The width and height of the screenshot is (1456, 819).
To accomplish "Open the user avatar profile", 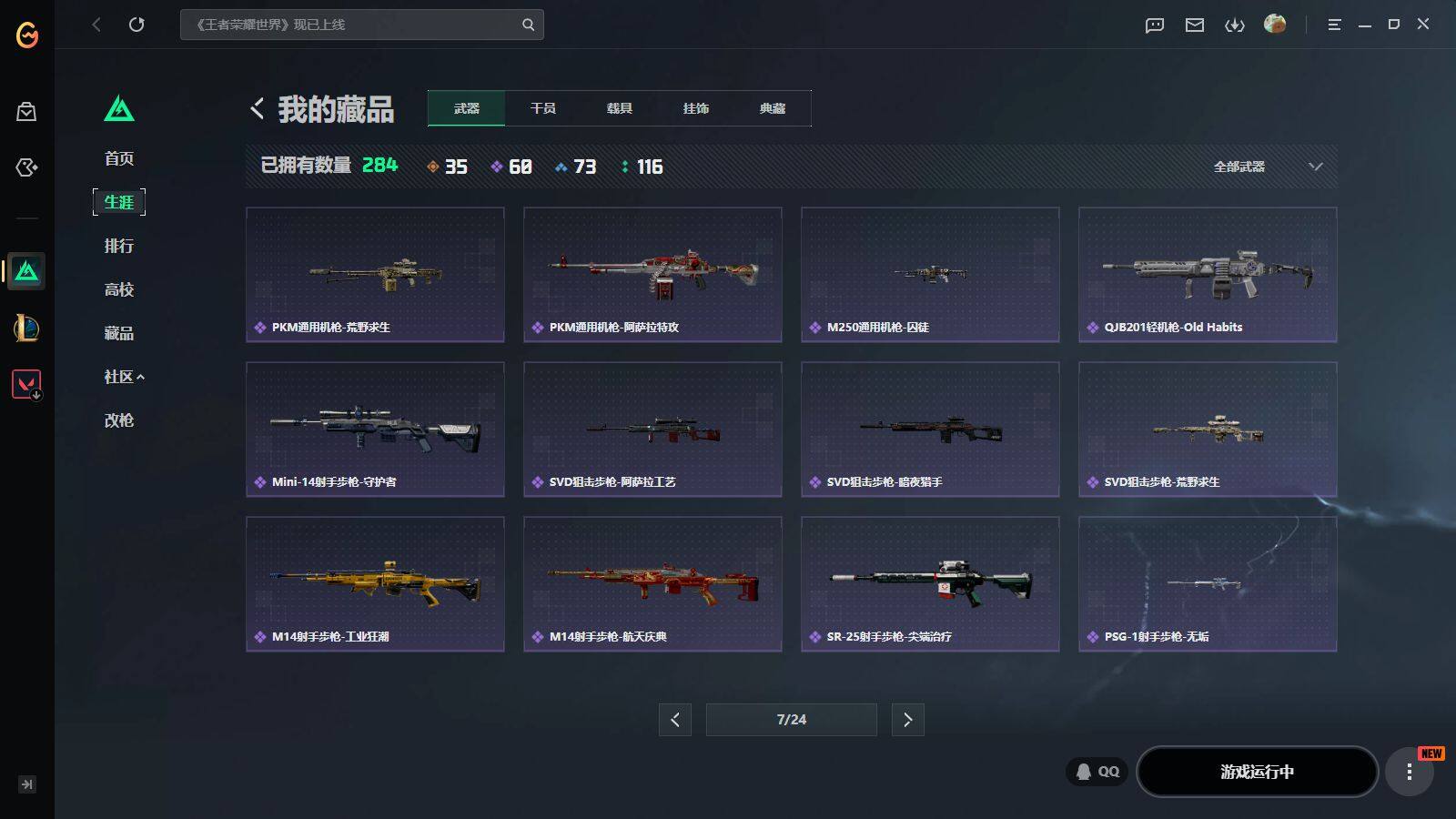I will click(1275, 25).
